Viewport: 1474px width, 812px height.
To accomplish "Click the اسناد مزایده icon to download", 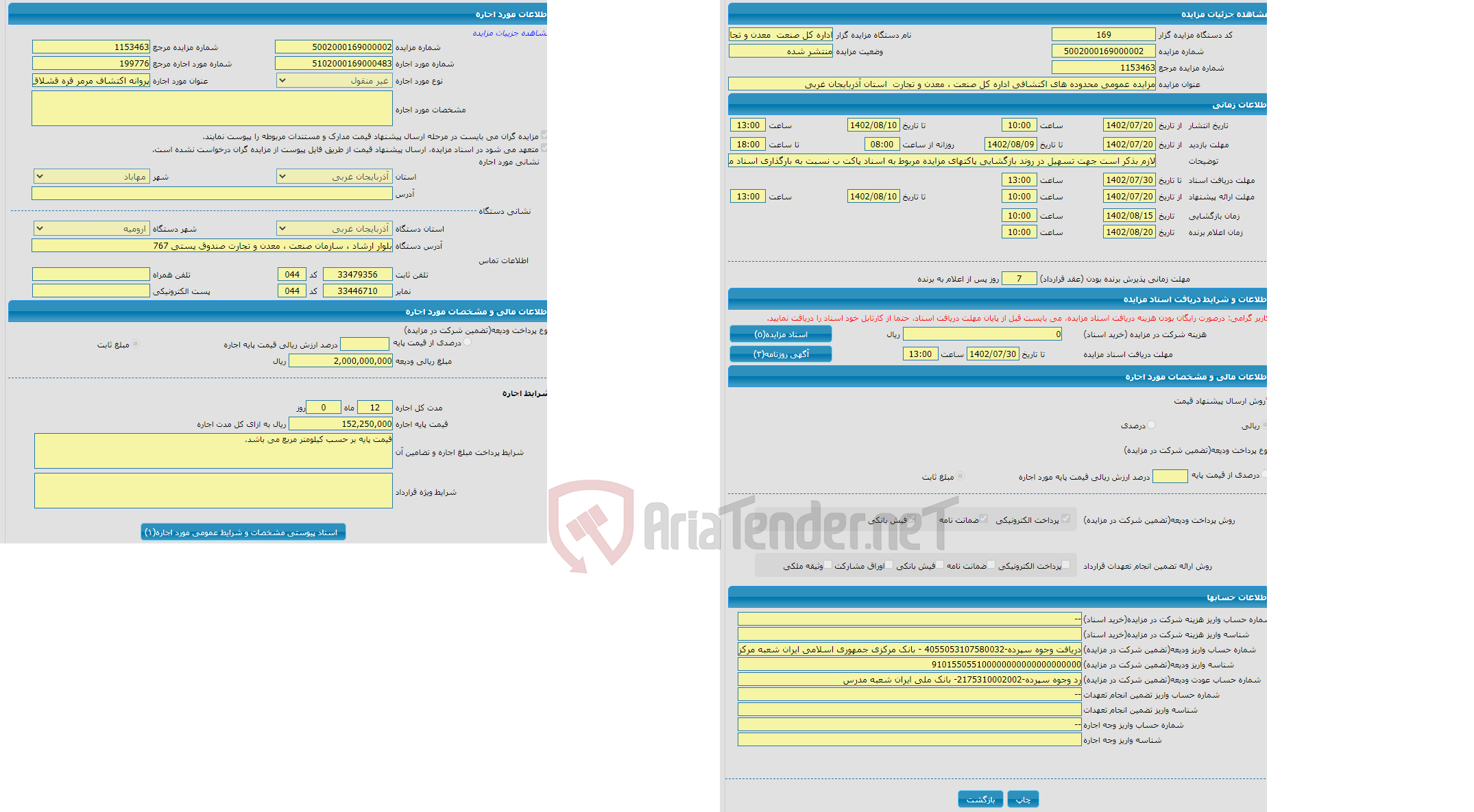I will (780, 333).
